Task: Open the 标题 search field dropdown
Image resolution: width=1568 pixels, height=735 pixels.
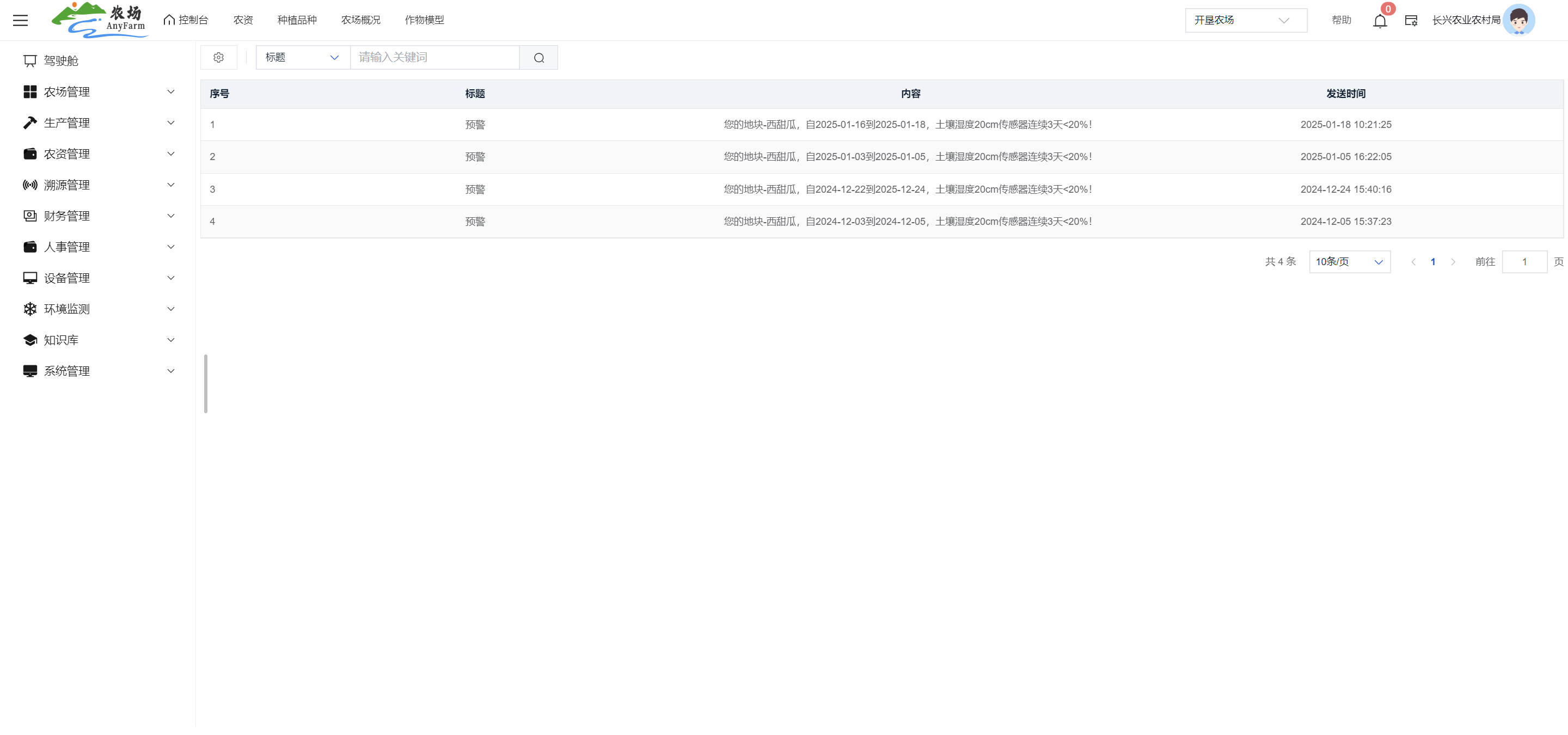Action: [x=303, y=57]
